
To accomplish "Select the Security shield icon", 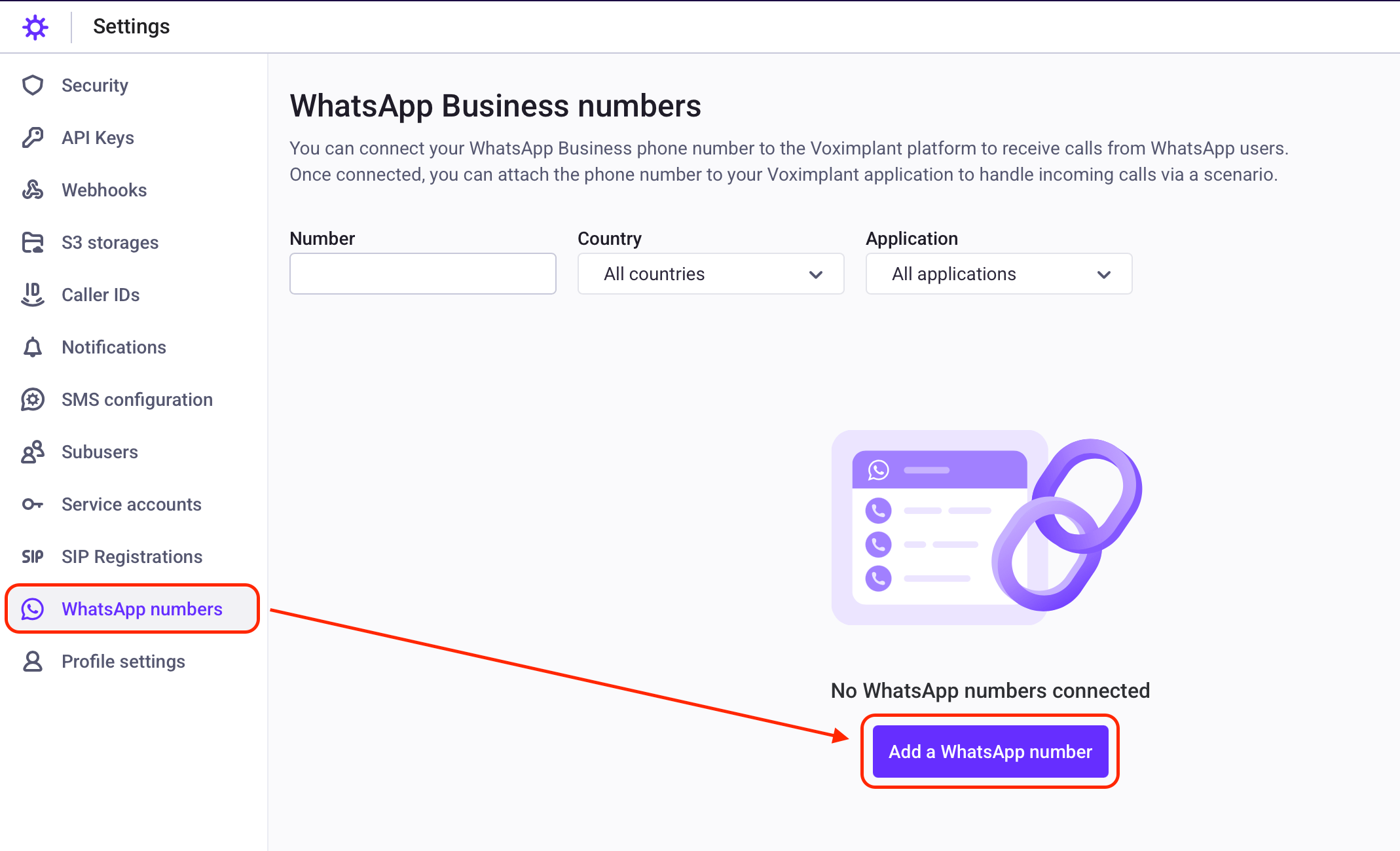I will click(31, 85).
